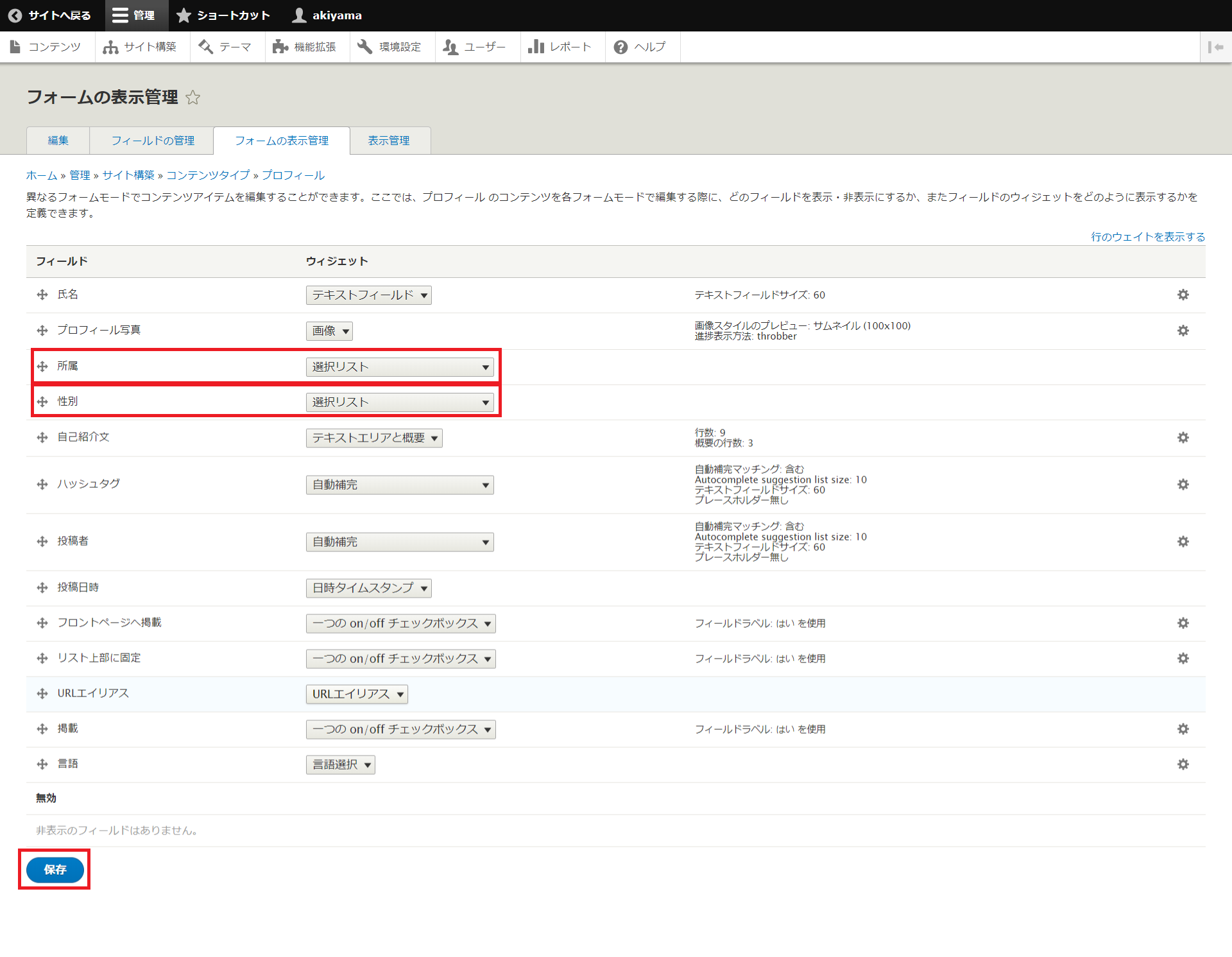Expand 性別 widget selection list
The image size is (1232, 957).
[400, 402]
